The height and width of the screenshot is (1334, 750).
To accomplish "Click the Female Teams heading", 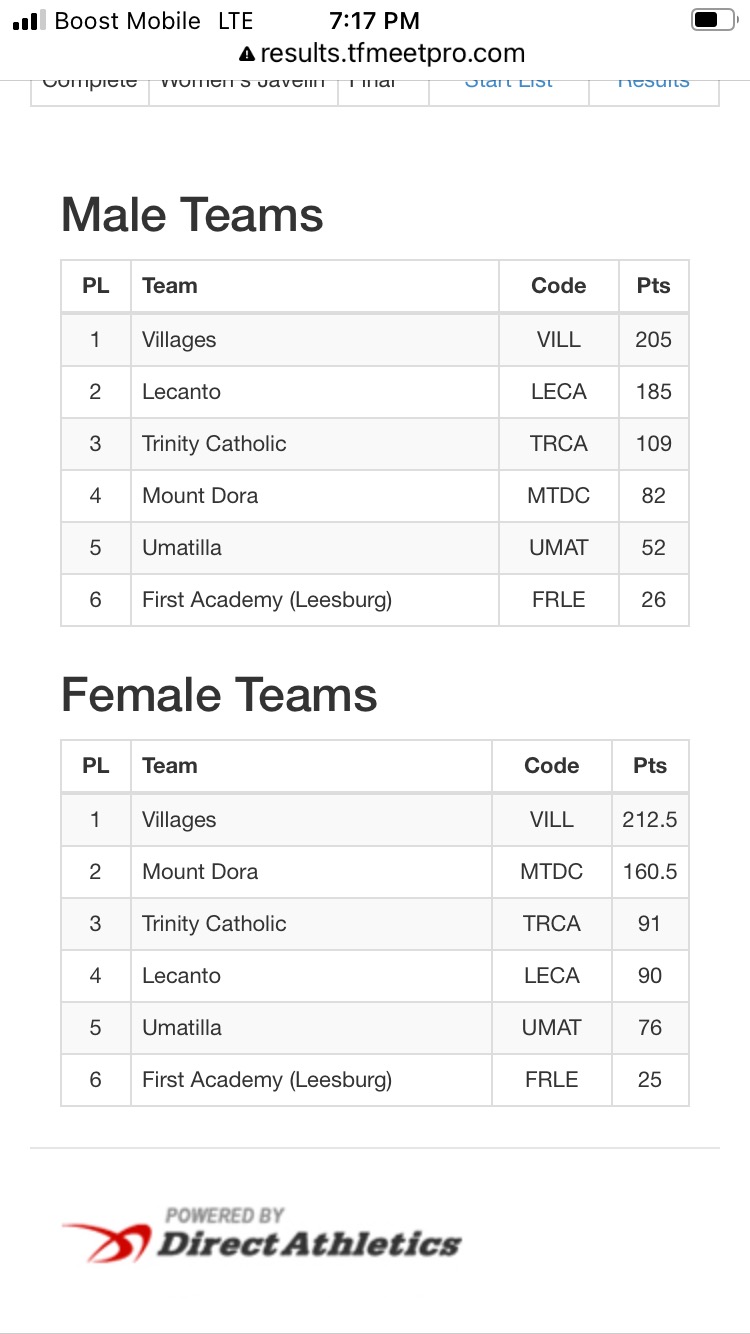I will [x=218, y=694].
